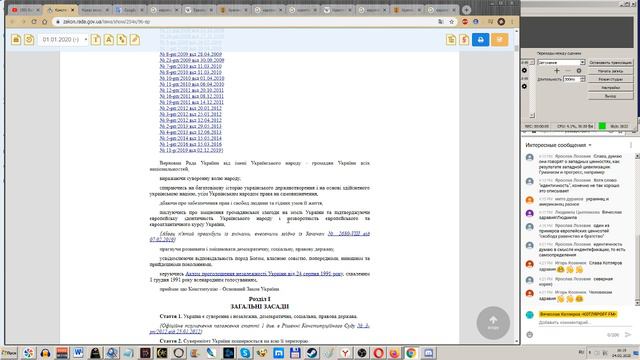The image size is (640, 360).
Task: Open a new browser tab with plus button
Action: pyautogui.click(x=466, y=9)
